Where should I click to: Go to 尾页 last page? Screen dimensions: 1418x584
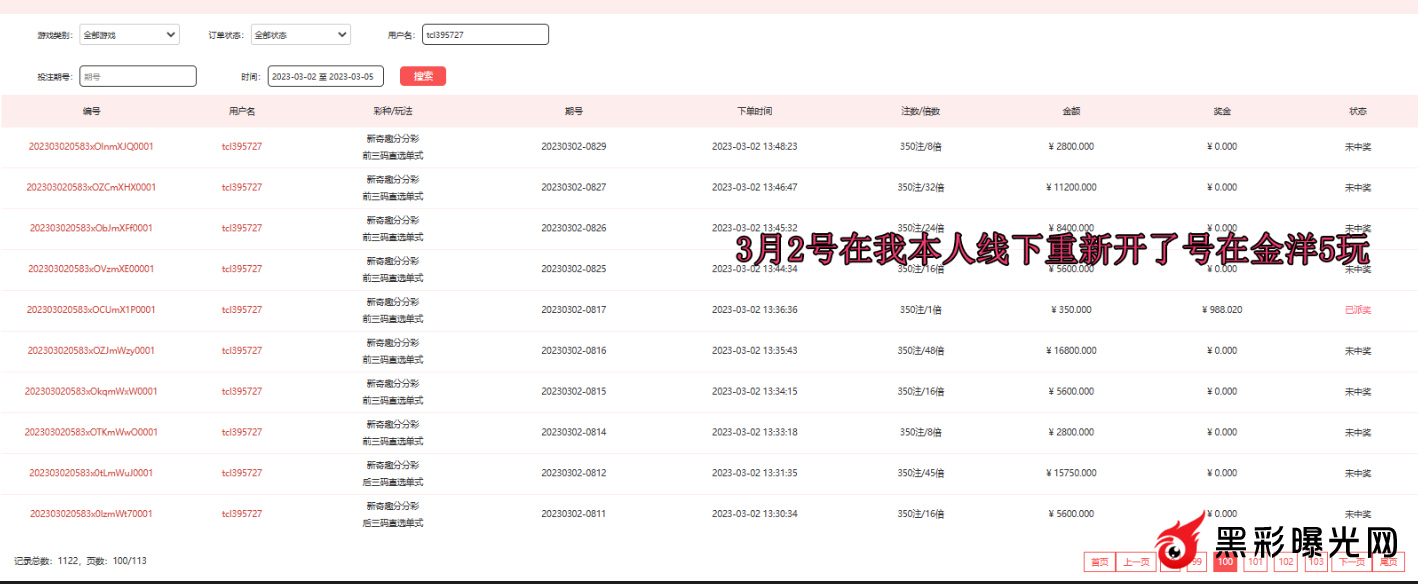click(1387, 562)
